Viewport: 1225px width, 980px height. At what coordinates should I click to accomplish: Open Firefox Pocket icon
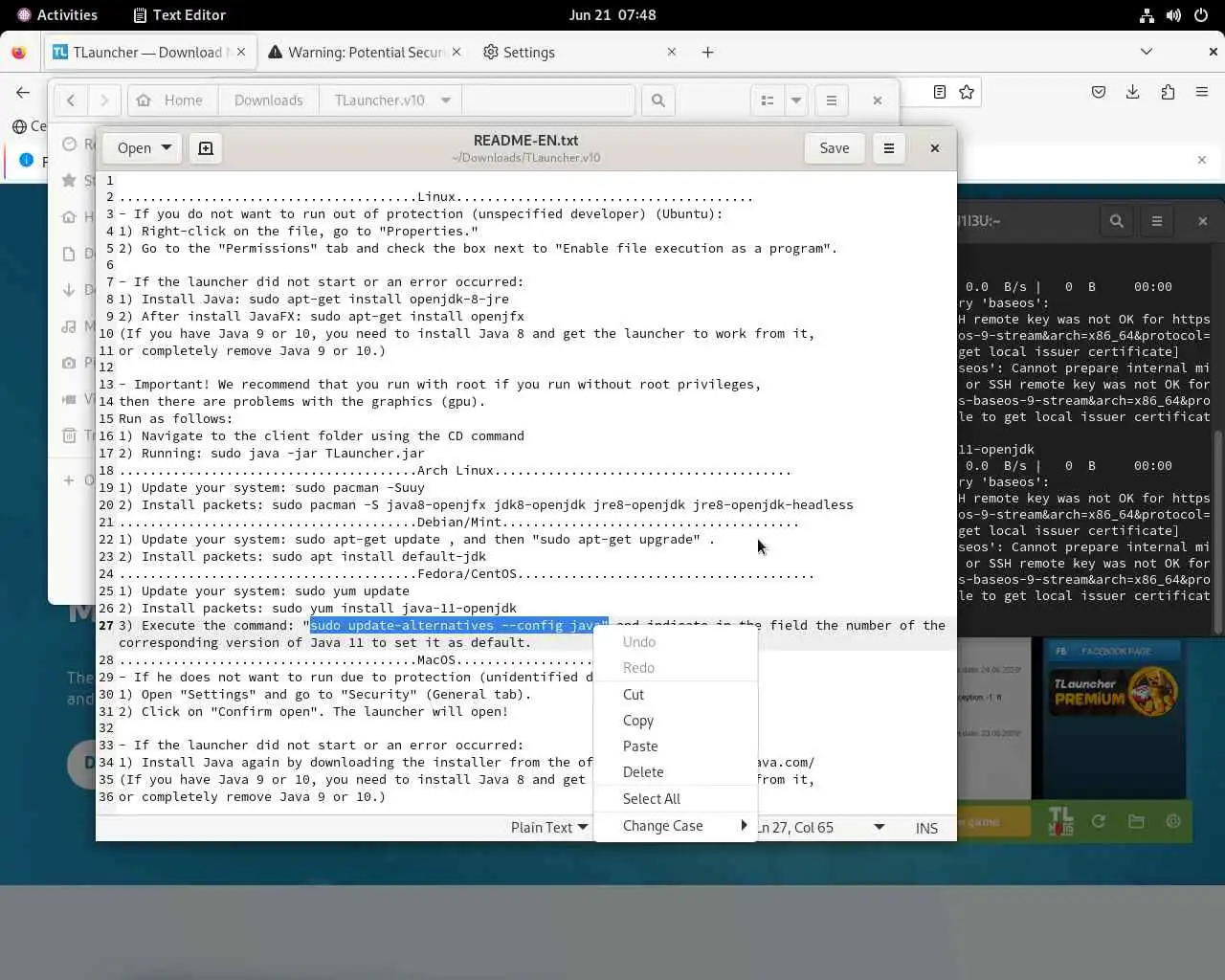(1099, 92)
